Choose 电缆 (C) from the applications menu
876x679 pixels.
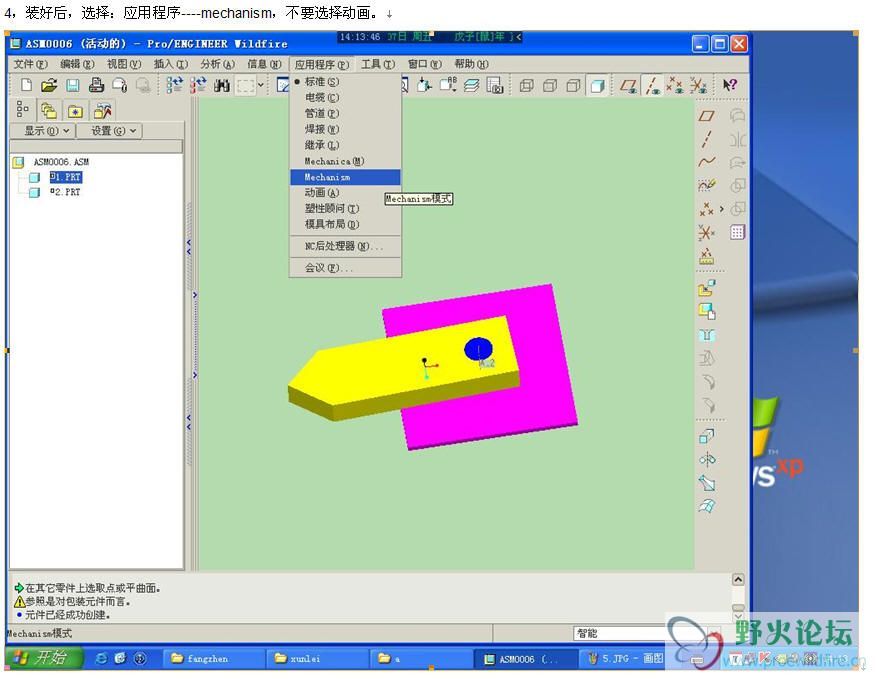tap(345, 97)
